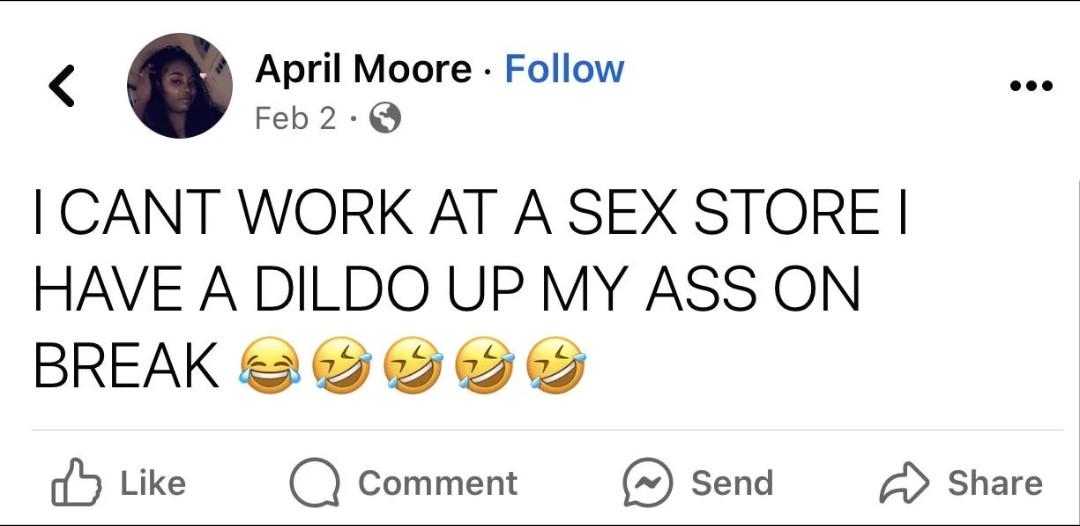Open April Moore's profile picture
Image resolution: width=1080 pixels, height=526 pixels.
click(x=180, y=86)
